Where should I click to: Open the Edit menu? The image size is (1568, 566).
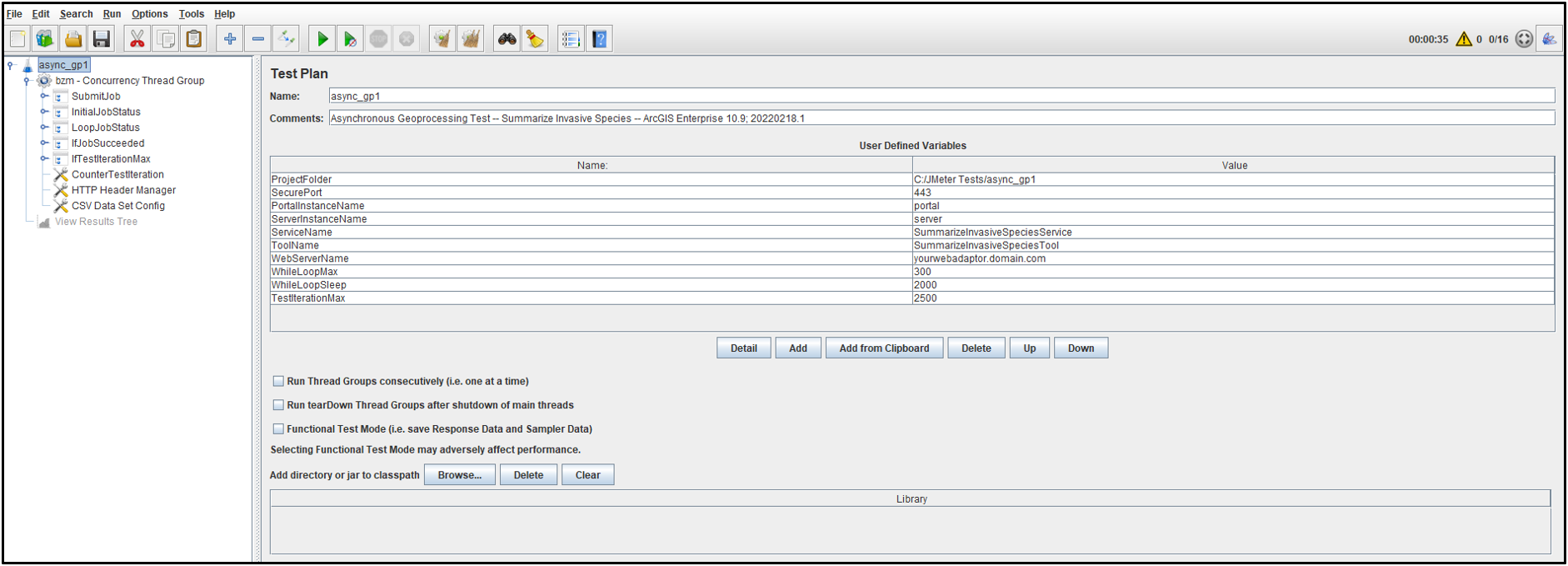click(x=41, y=14)
